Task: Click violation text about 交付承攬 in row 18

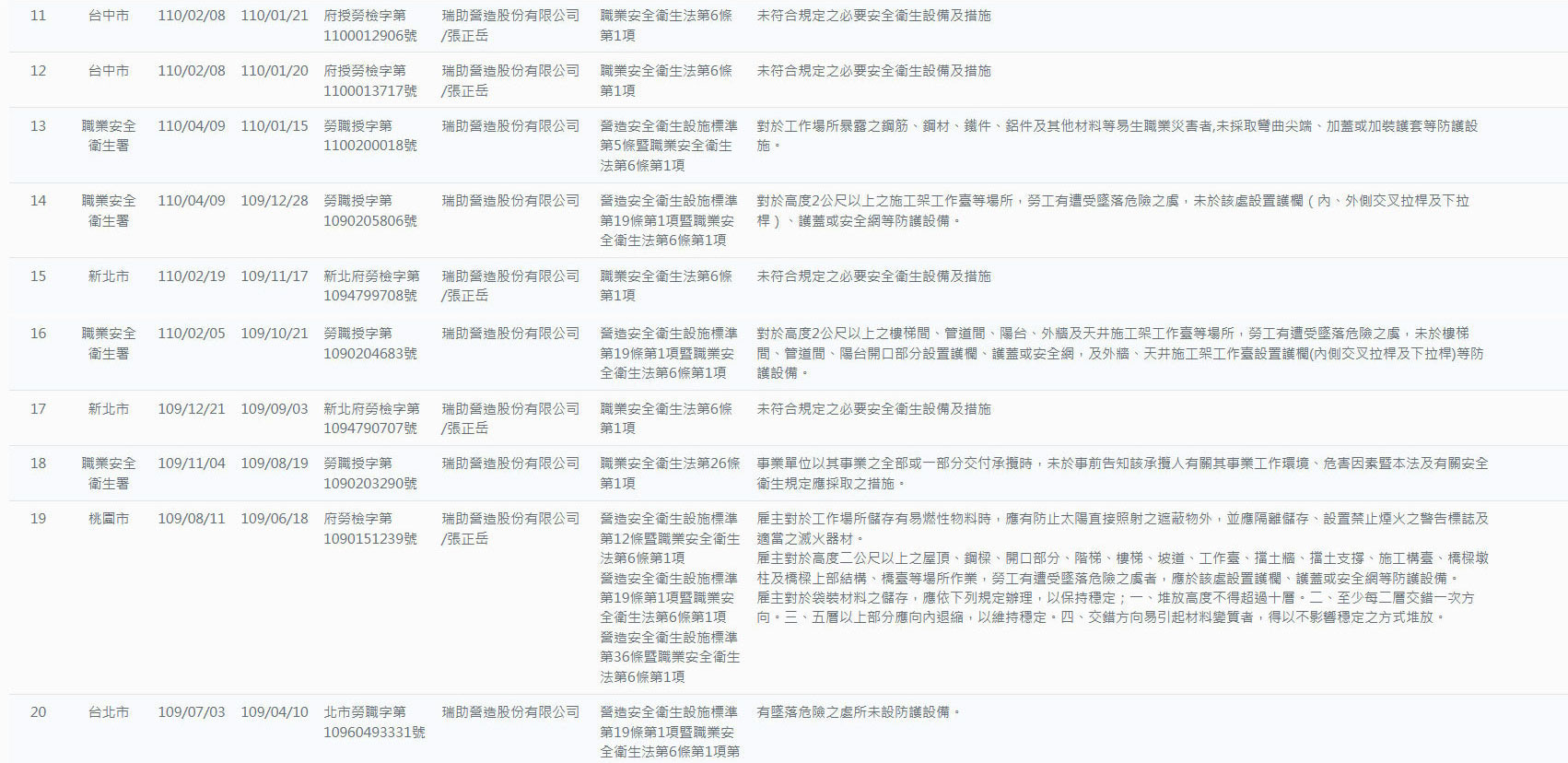Action: [1122, 474]
